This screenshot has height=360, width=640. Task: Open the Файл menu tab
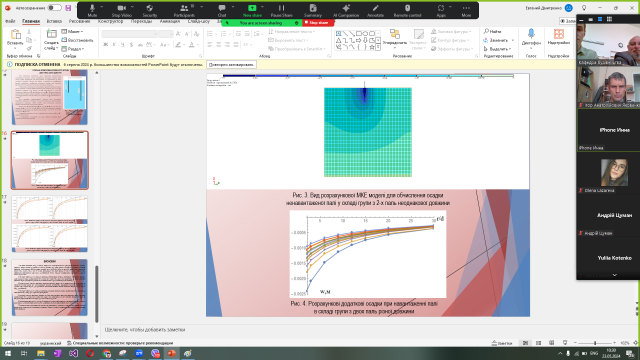[10, 21]
